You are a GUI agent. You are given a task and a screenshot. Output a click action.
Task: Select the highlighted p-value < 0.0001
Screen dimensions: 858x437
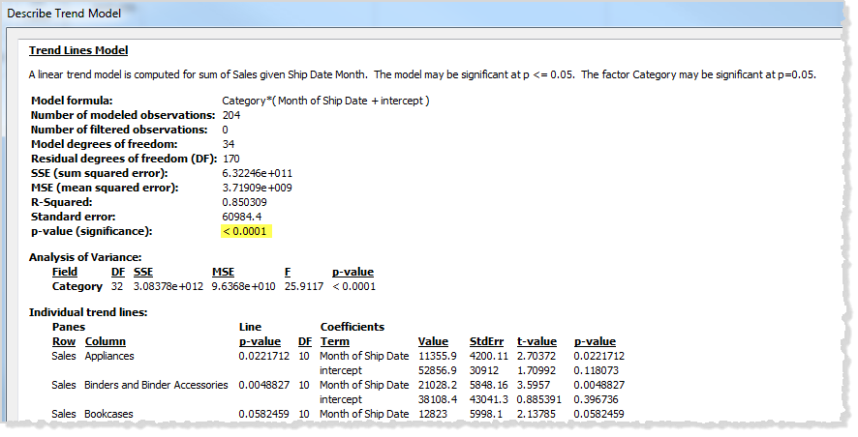pos(246,231)
